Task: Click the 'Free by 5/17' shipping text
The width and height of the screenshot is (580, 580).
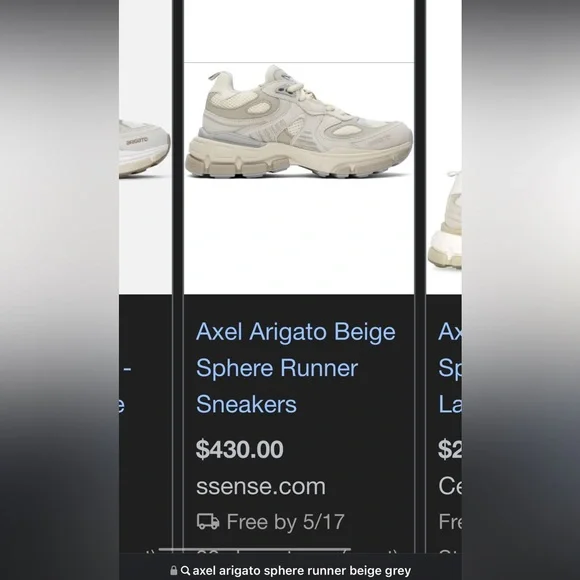Action: (x=286, y=522)
